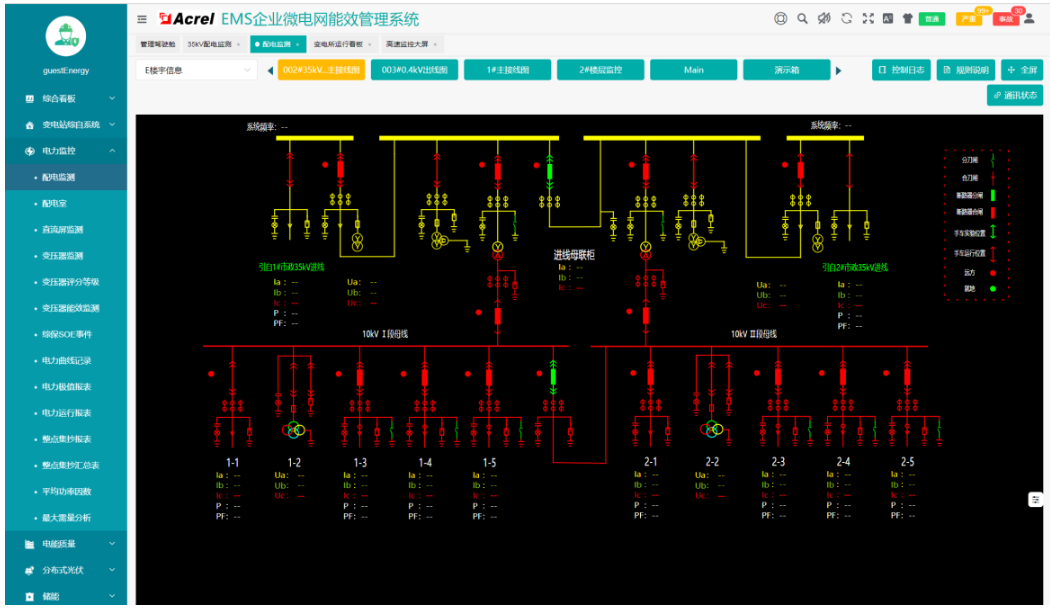The height and width of the screenshot is (611, 1050).
Task: Open 电力极值报表 sidebar item
Action: [66, 387]
